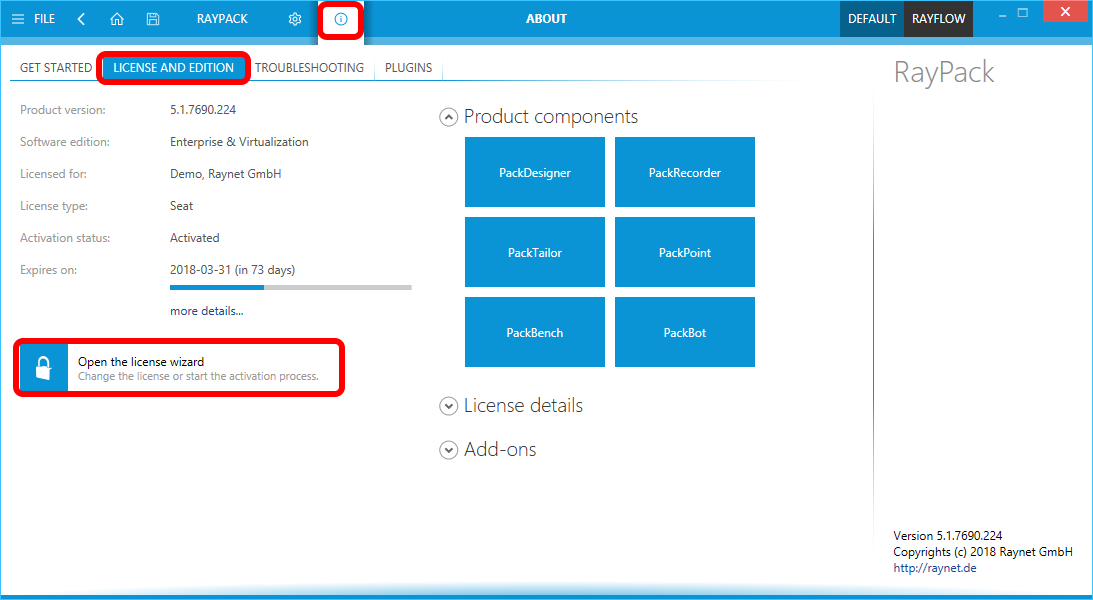Switch to the DEFAULT profile
Screen dimensions: 1093x600
[x=872, y=19]
